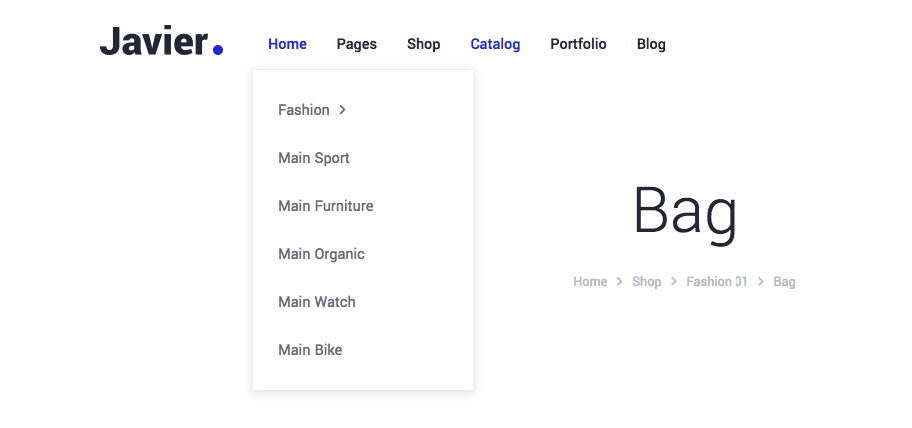Pick Main Furniture from the dropdown
Screen dimensions: 912x428
(326, 206)
